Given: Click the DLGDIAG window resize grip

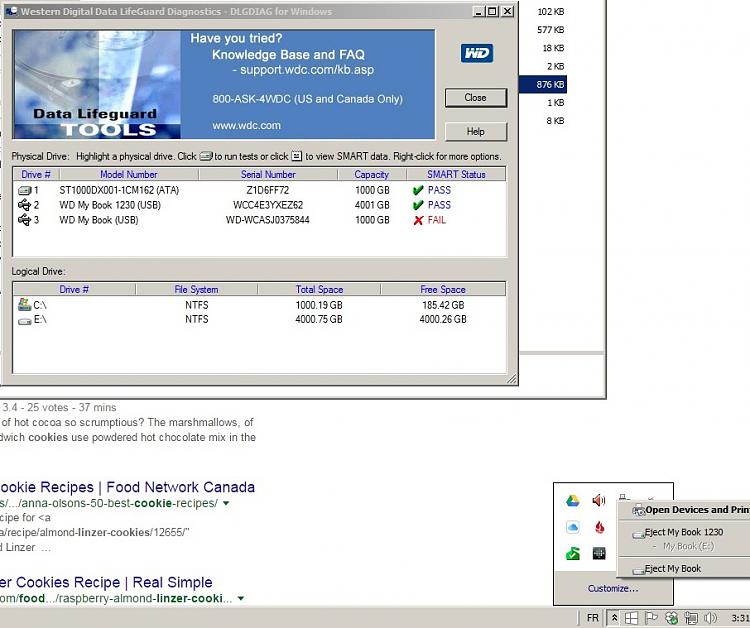Looking at the screenshot, I should [x=512, y=379].
